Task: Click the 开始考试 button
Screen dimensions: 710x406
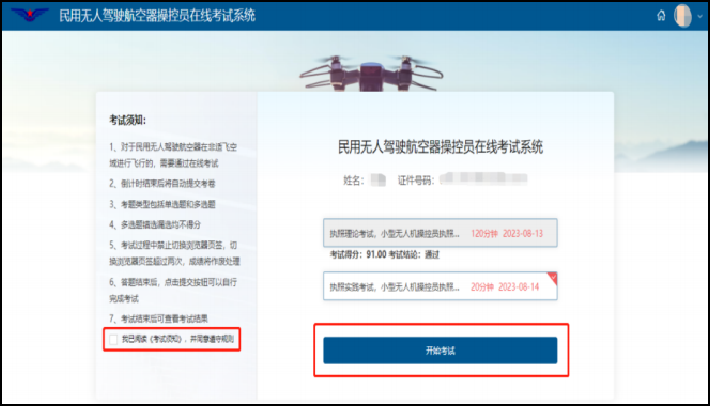Action: [x=440, y=350]
